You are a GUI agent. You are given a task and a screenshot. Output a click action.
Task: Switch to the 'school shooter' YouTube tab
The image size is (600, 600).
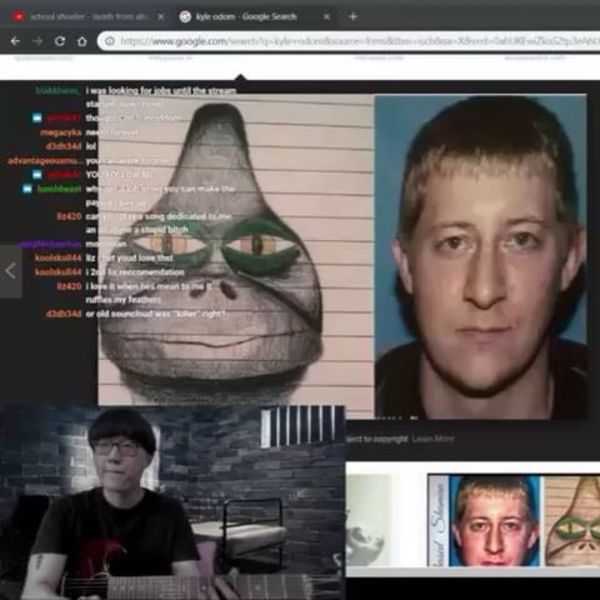click(x=89, y=16)
